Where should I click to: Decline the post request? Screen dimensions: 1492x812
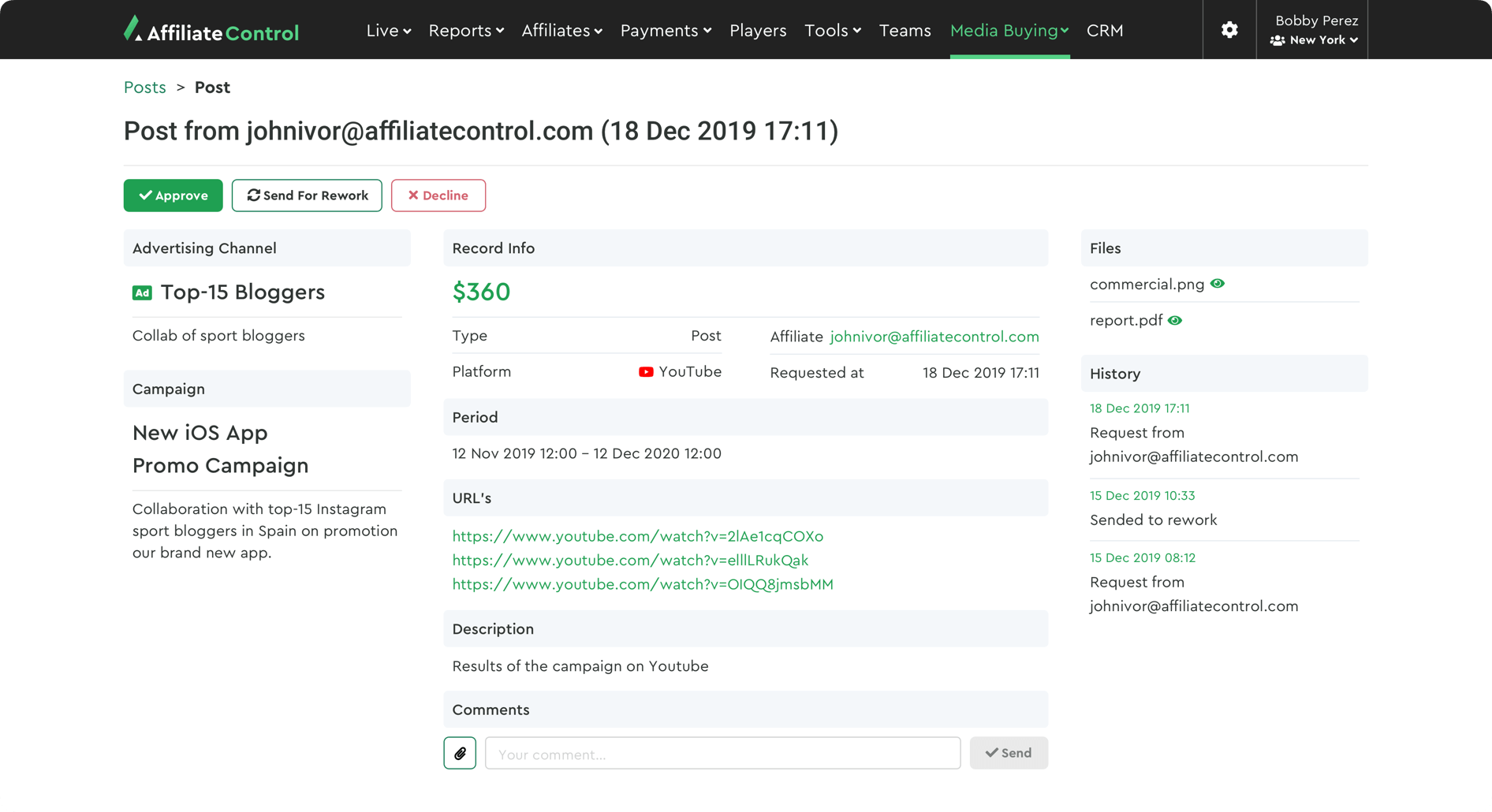pos(438,196)
